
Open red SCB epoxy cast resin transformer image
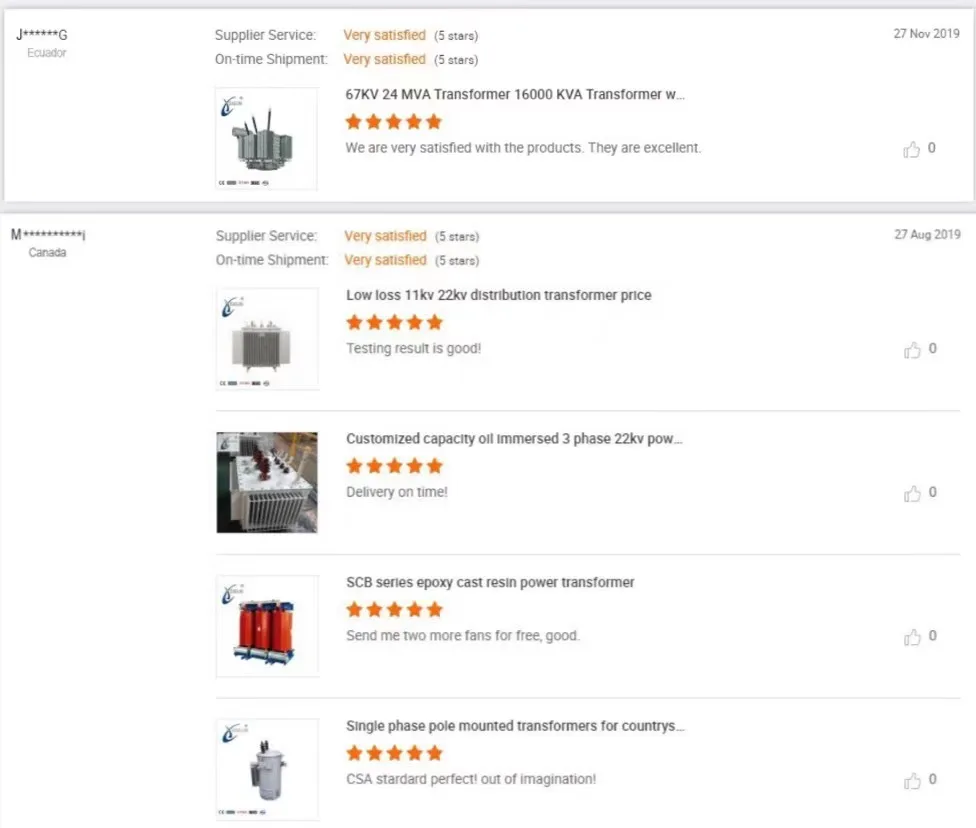267,626
